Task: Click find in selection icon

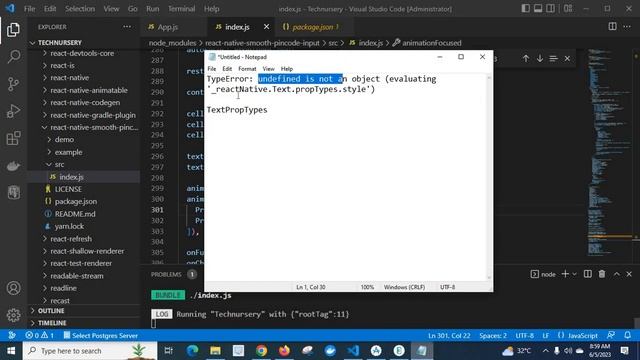Action: coord(553,59)
